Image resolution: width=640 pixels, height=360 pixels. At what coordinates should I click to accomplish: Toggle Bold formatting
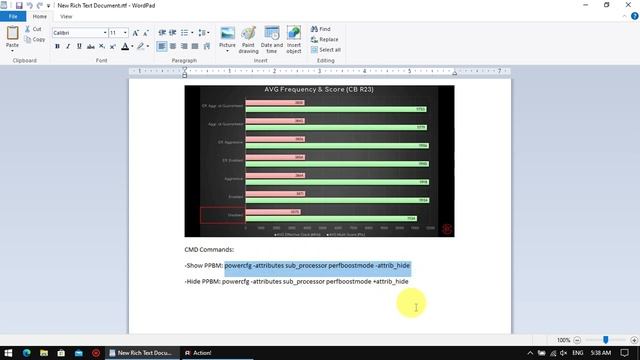point(57,46)
